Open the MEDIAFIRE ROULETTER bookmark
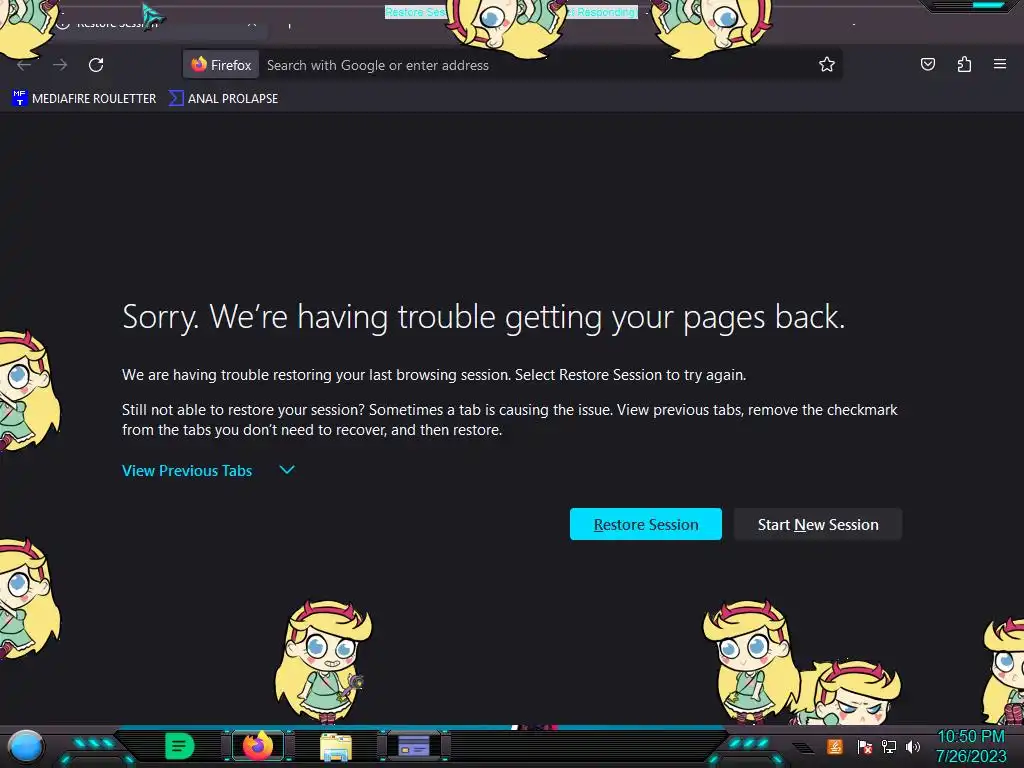The height and width of the screenshot is (768, 1024). pos(84,99)
